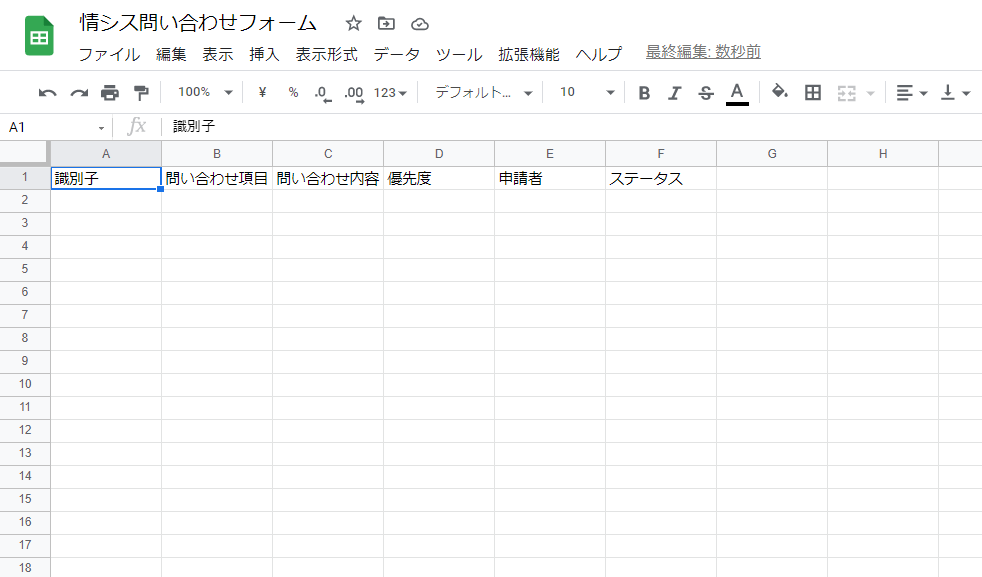Viewport: 982px width, 577px height.
Task: Undo the last edit
Action: (x=49, y=91)
